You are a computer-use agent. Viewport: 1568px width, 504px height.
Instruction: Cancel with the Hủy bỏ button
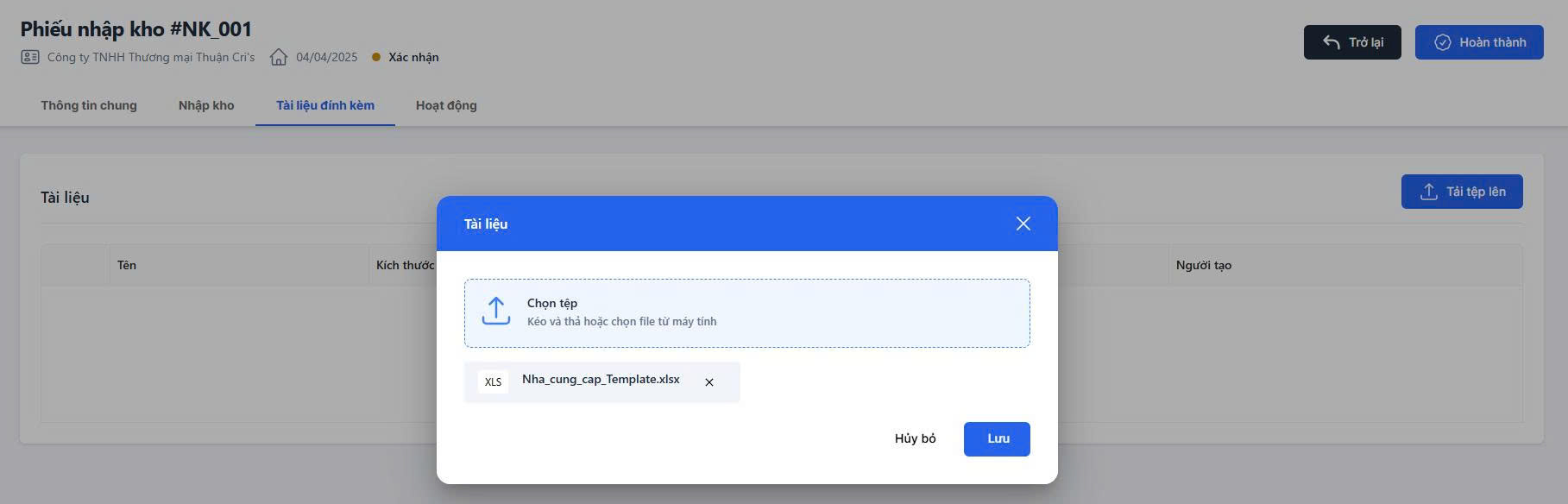915,438
